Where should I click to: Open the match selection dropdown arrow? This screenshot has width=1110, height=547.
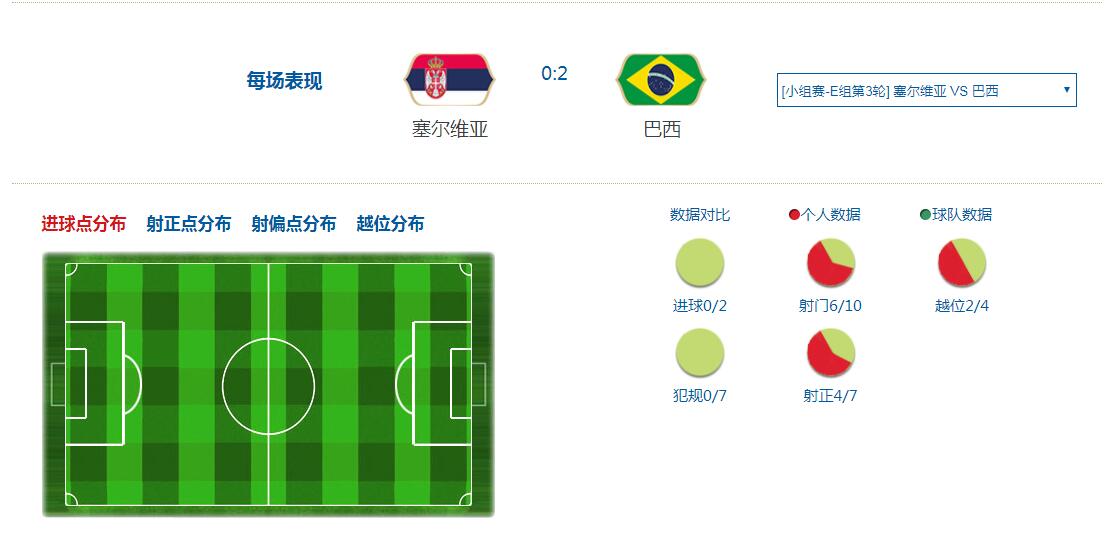click(1066, 90)
